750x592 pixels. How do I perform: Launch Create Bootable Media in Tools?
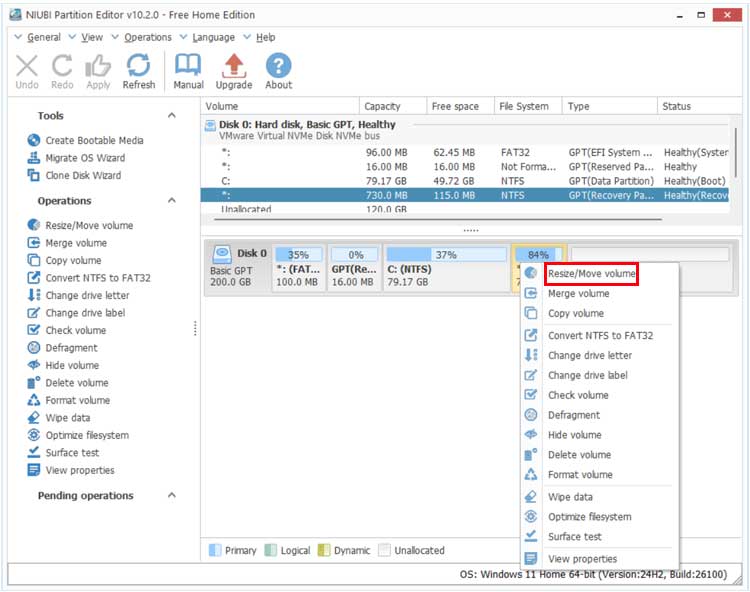point(94,141)
